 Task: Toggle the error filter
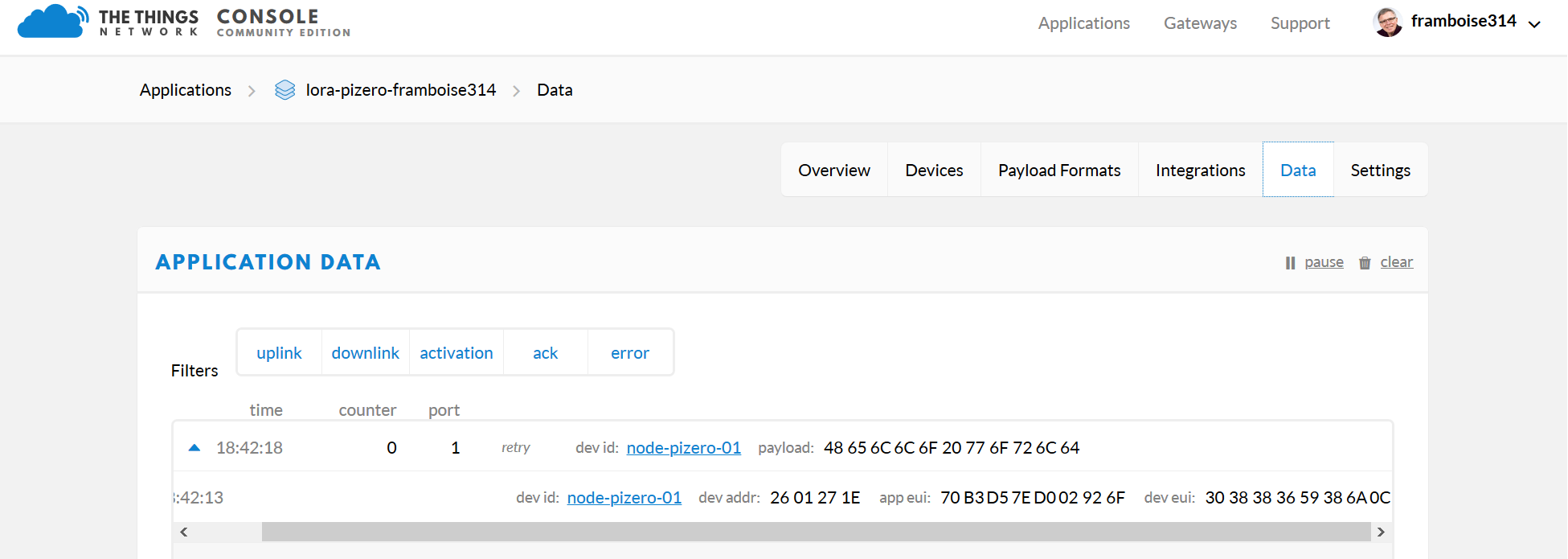coord(630,353)
